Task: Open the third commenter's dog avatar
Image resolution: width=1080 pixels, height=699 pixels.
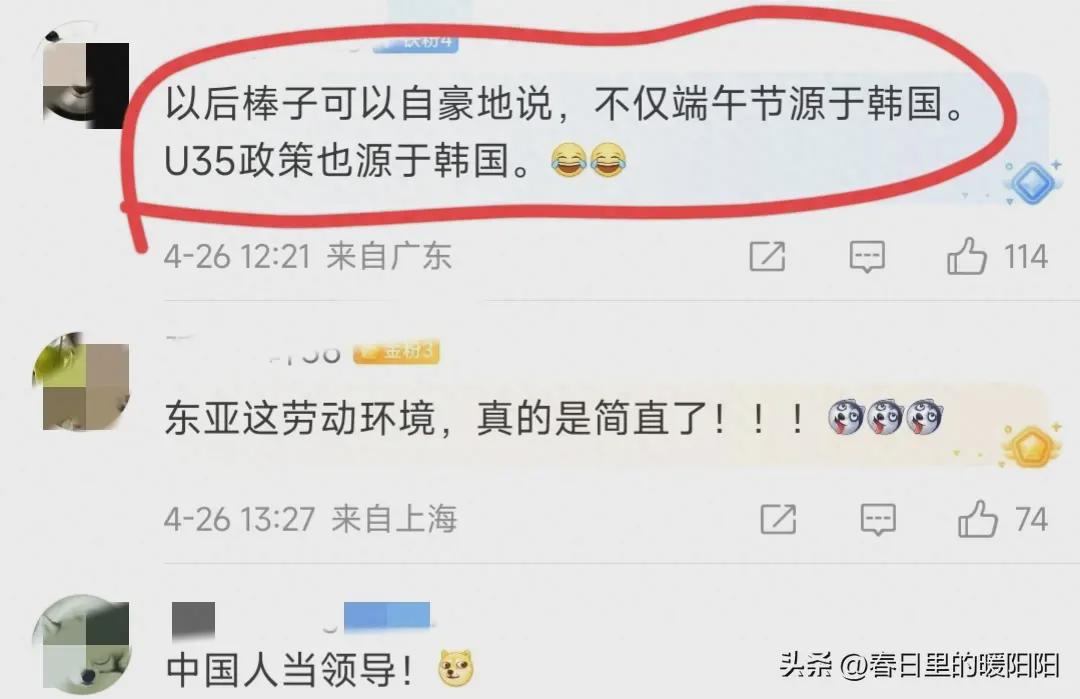Action: (x=83, y=645)
